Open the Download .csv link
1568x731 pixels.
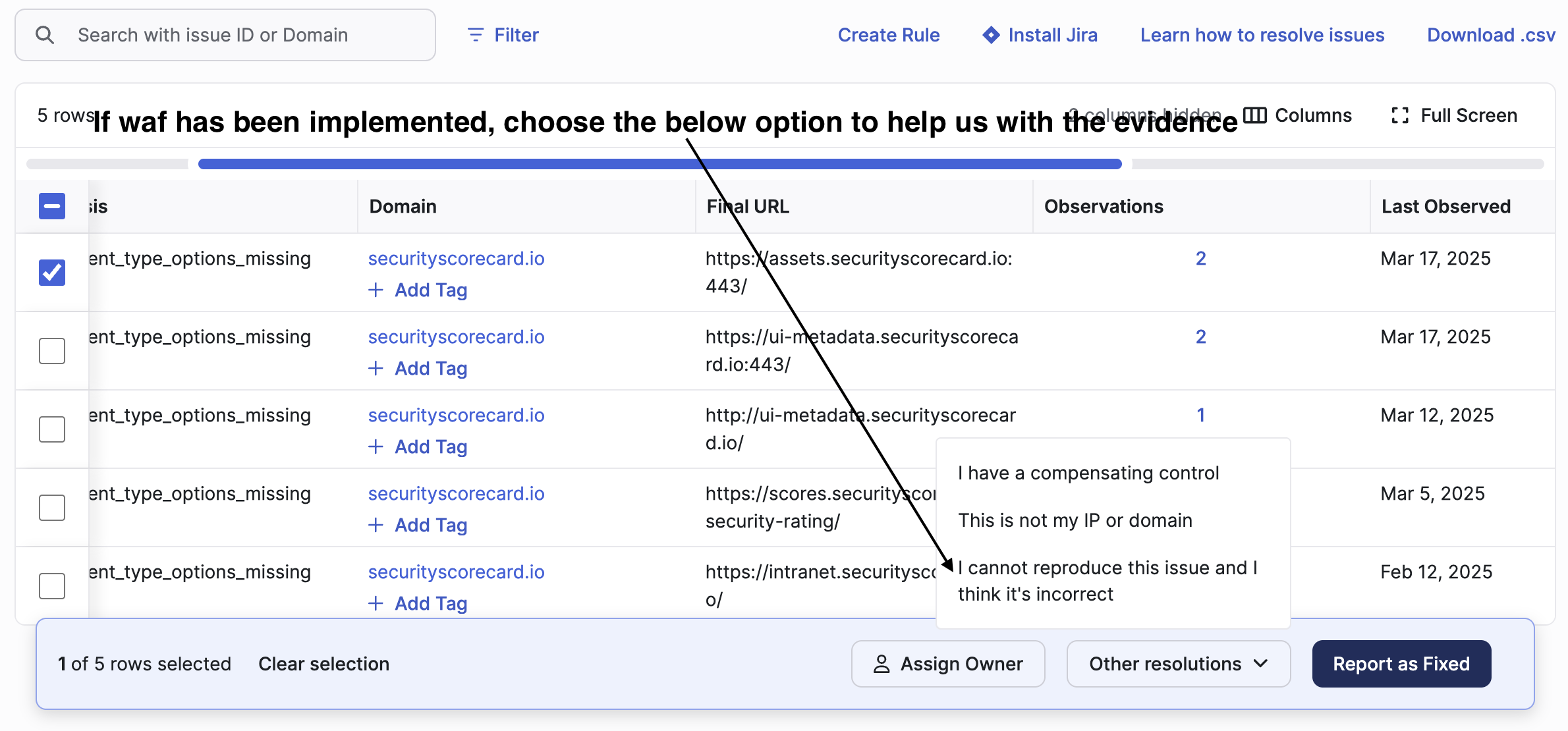coord(1491,35)
